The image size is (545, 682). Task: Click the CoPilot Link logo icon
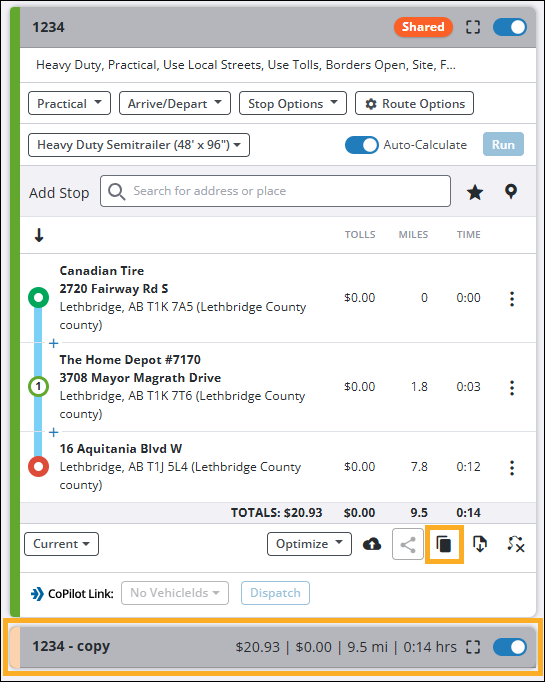37,594
